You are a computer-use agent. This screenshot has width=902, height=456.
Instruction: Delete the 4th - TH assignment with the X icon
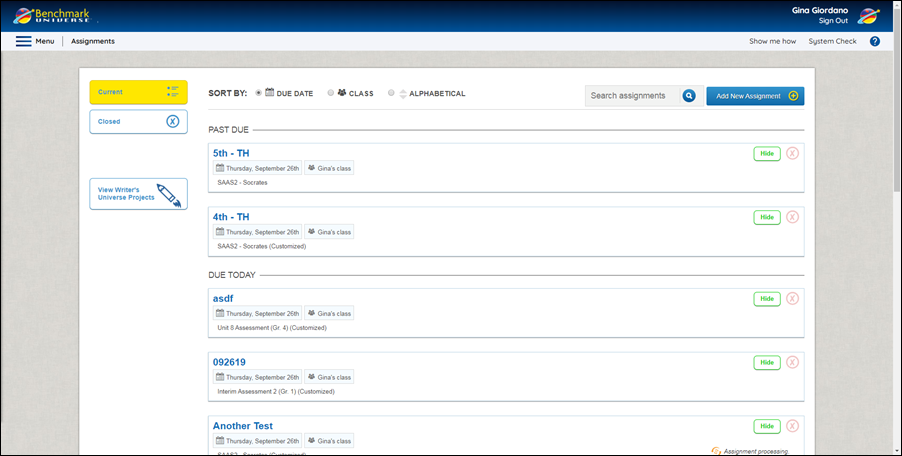792,217
